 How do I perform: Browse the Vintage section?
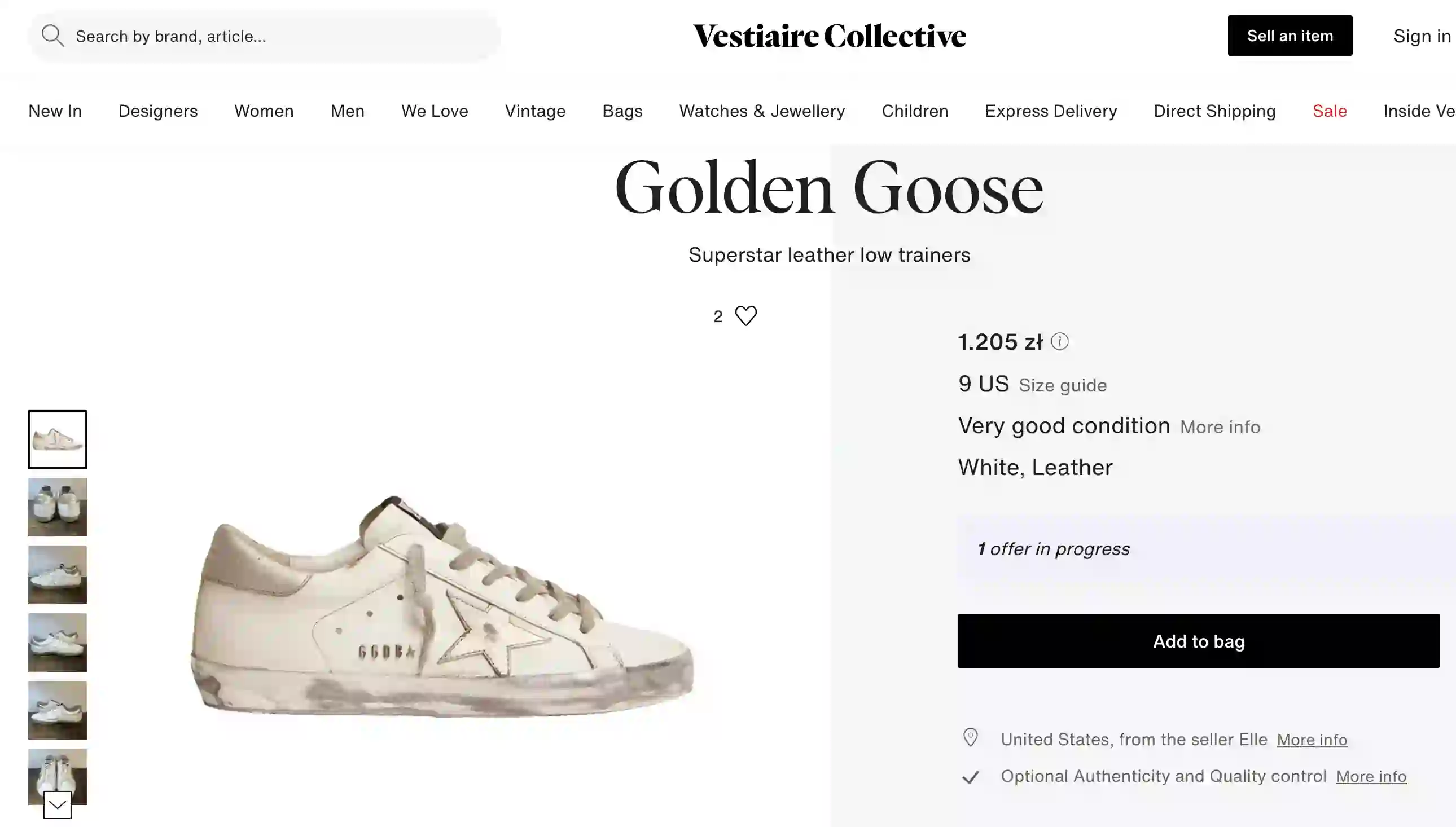[x=534, y=111]
